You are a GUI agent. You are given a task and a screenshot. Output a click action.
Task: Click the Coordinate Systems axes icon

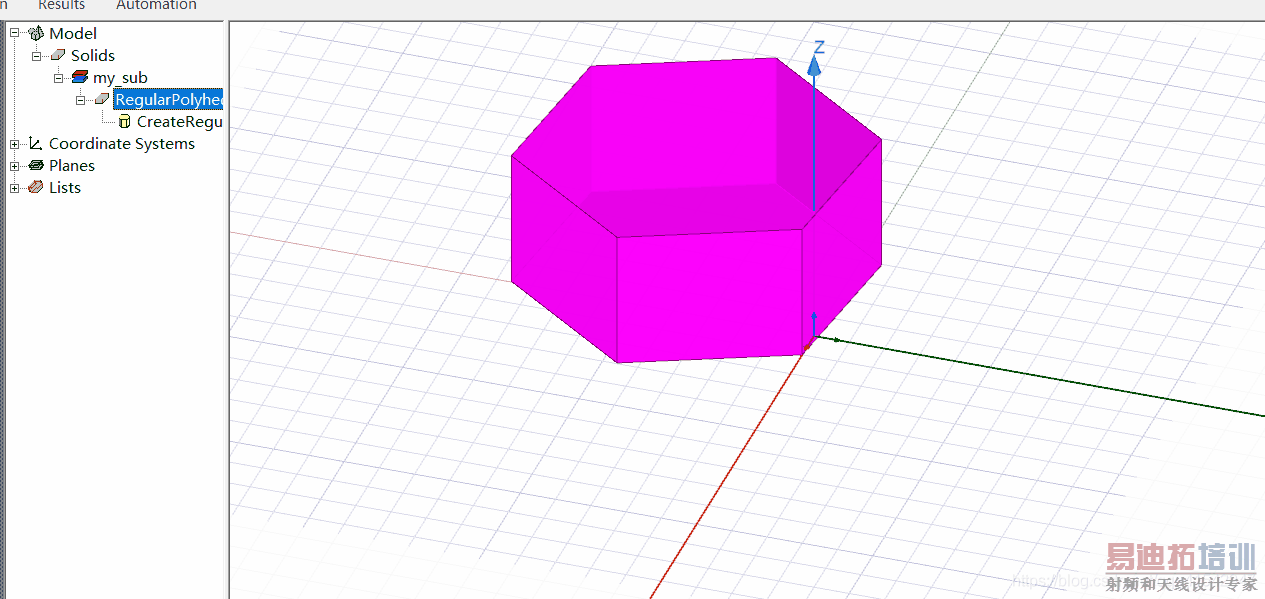point(36,143)
